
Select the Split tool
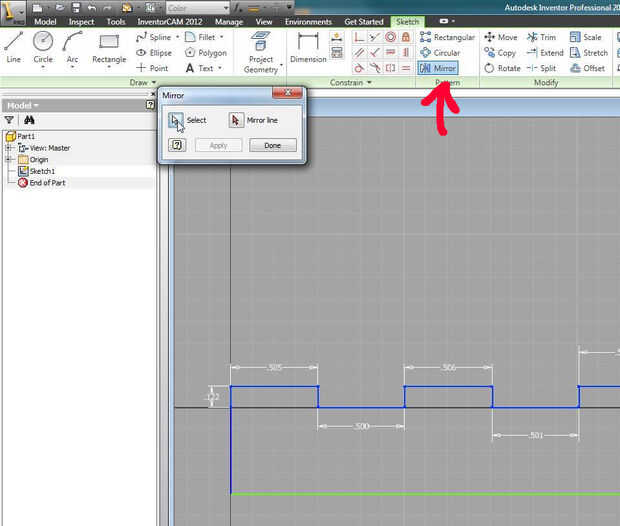pos(541,68)
